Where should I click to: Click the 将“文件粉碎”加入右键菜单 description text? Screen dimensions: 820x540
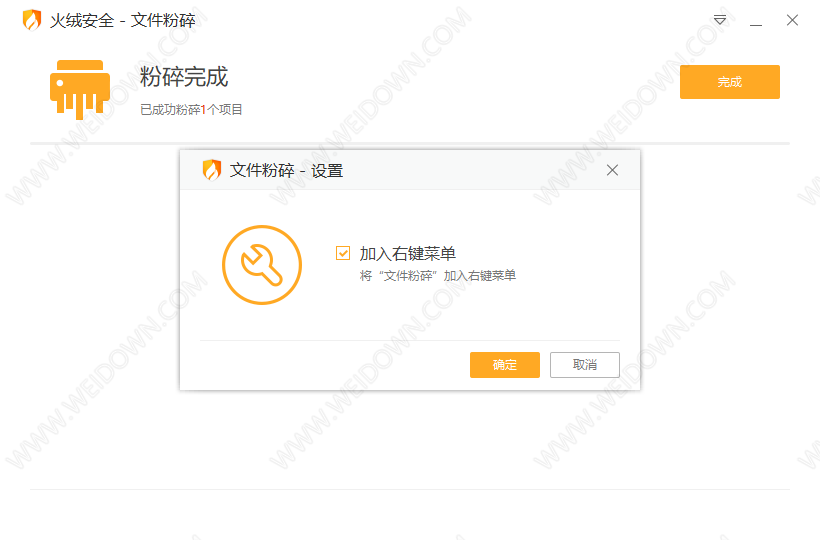(x=438, y=275)
